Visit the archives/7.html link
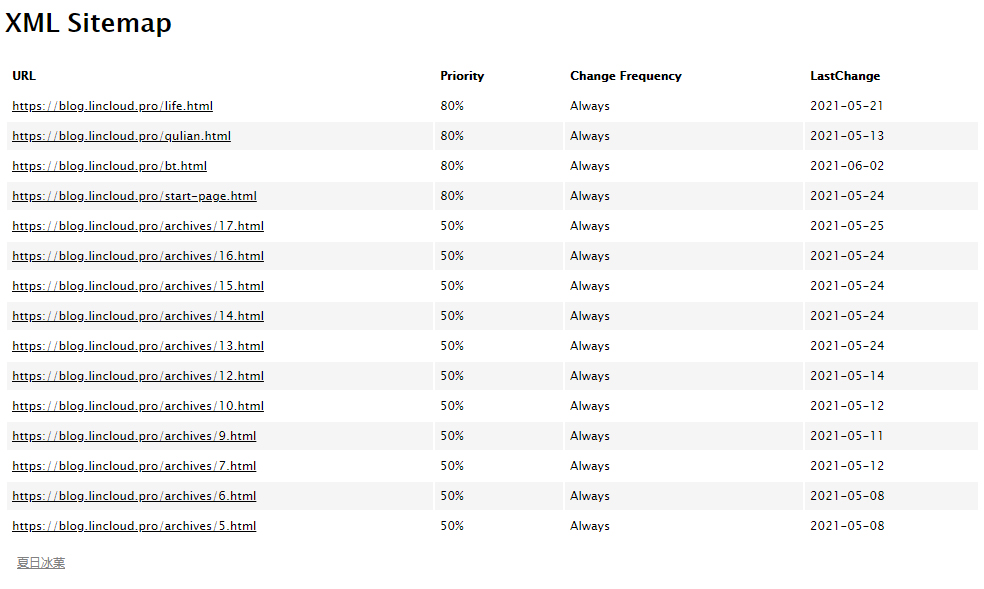The width and height of the screenshot is (984, 589). (x=134, y=466)
